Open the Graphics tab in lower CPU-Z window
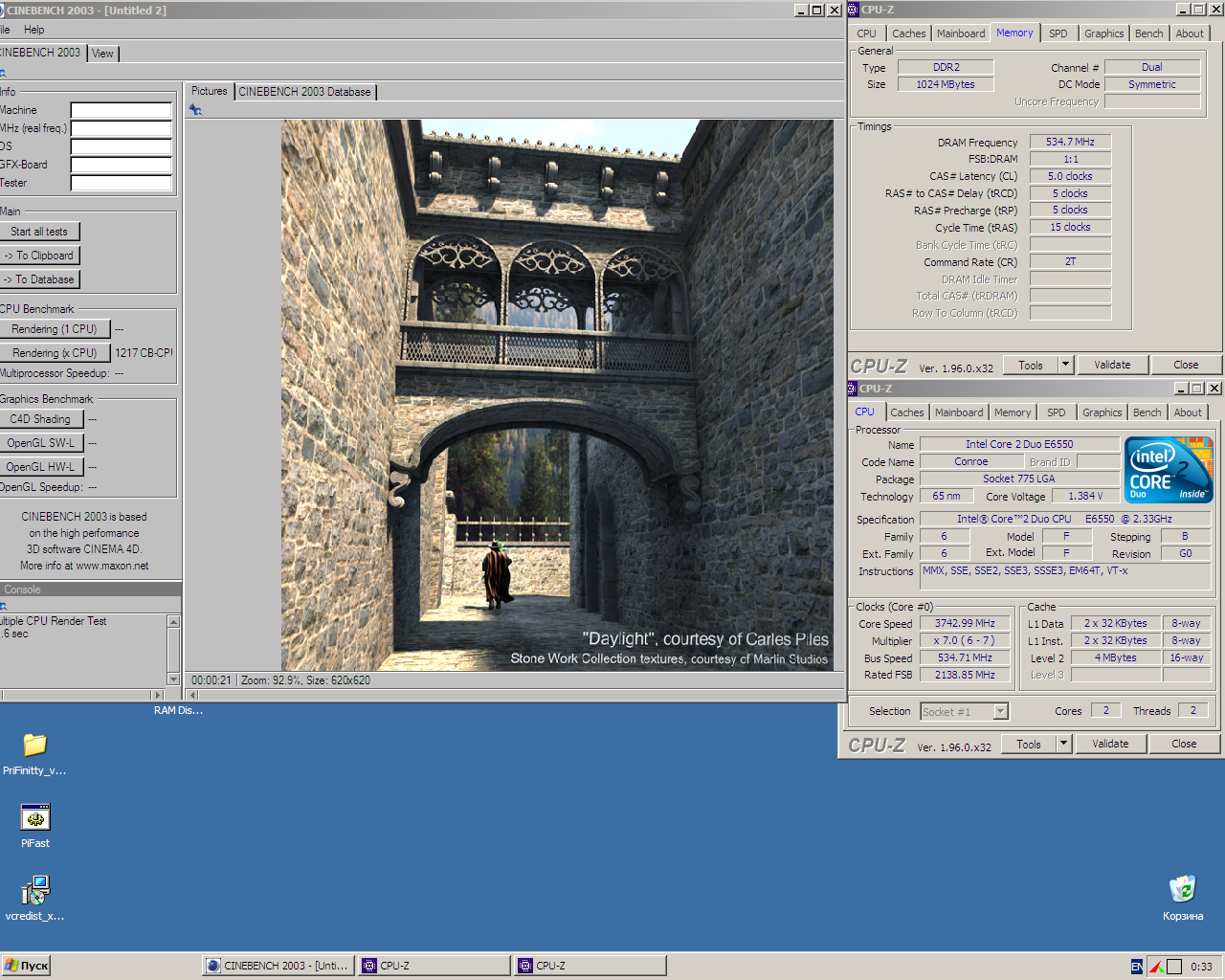Screen dimensions: 1225x980 click(x=1102, y=412)
